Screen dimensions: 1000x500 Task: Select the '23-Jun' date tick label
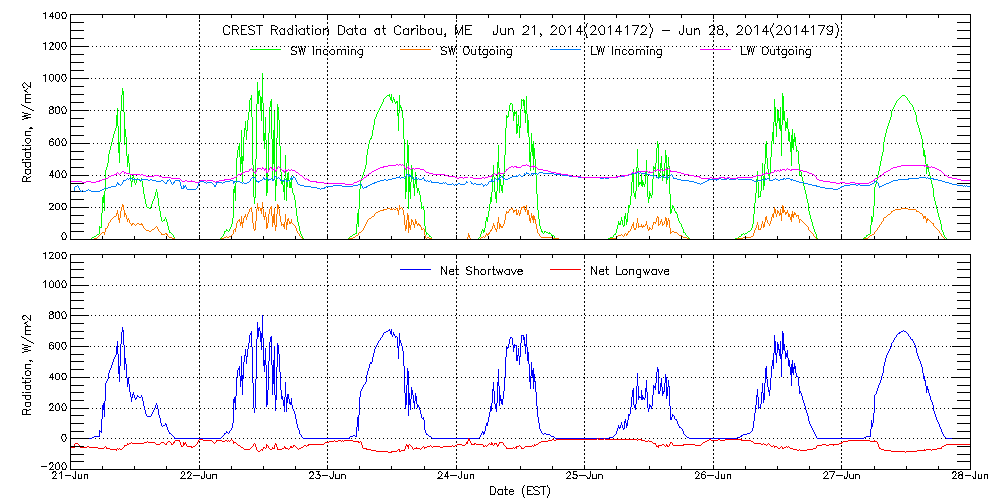[x=327, y=477]
